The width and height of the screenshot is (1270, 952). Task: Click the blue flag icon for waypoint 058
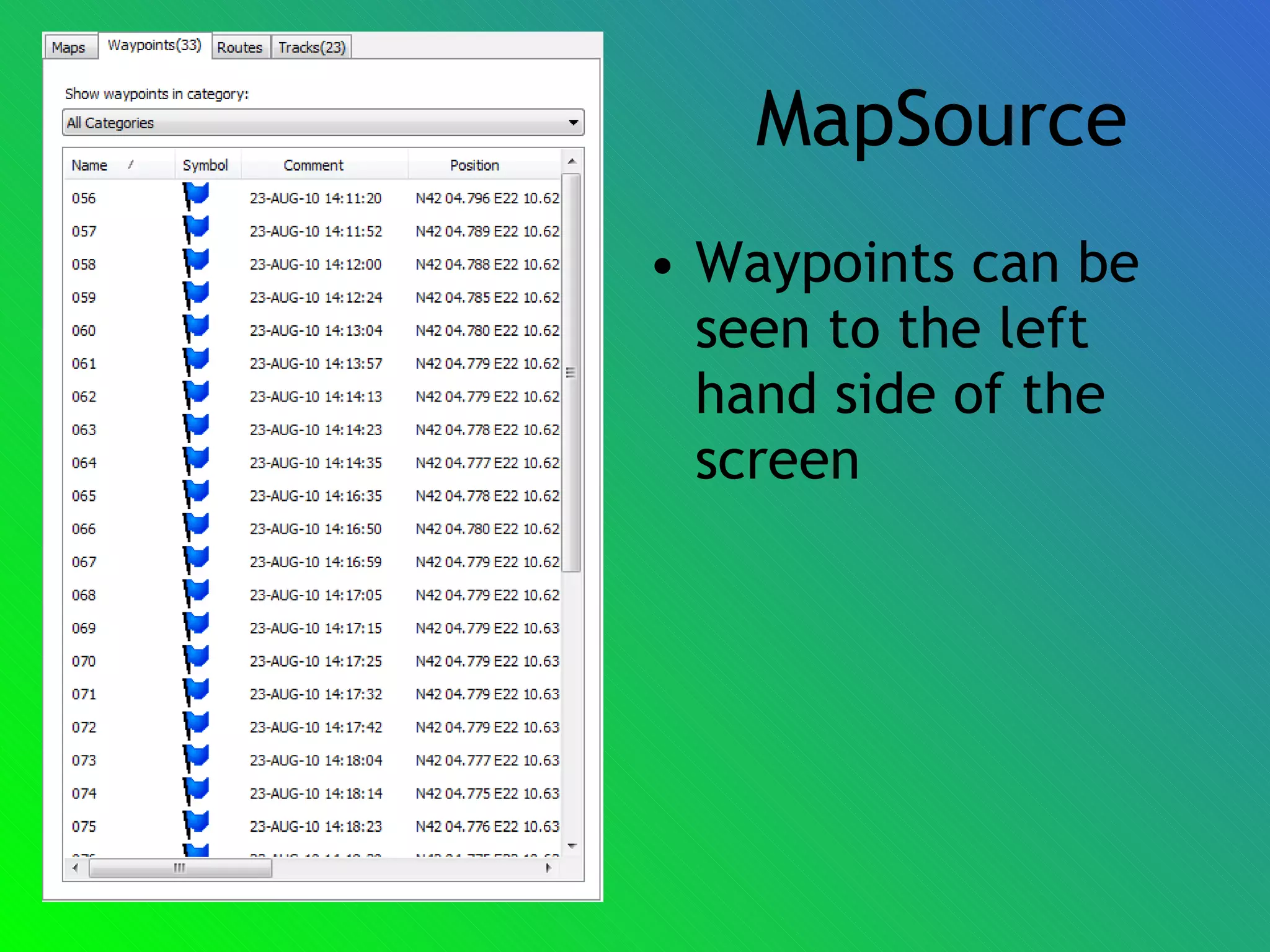point(195,263)
